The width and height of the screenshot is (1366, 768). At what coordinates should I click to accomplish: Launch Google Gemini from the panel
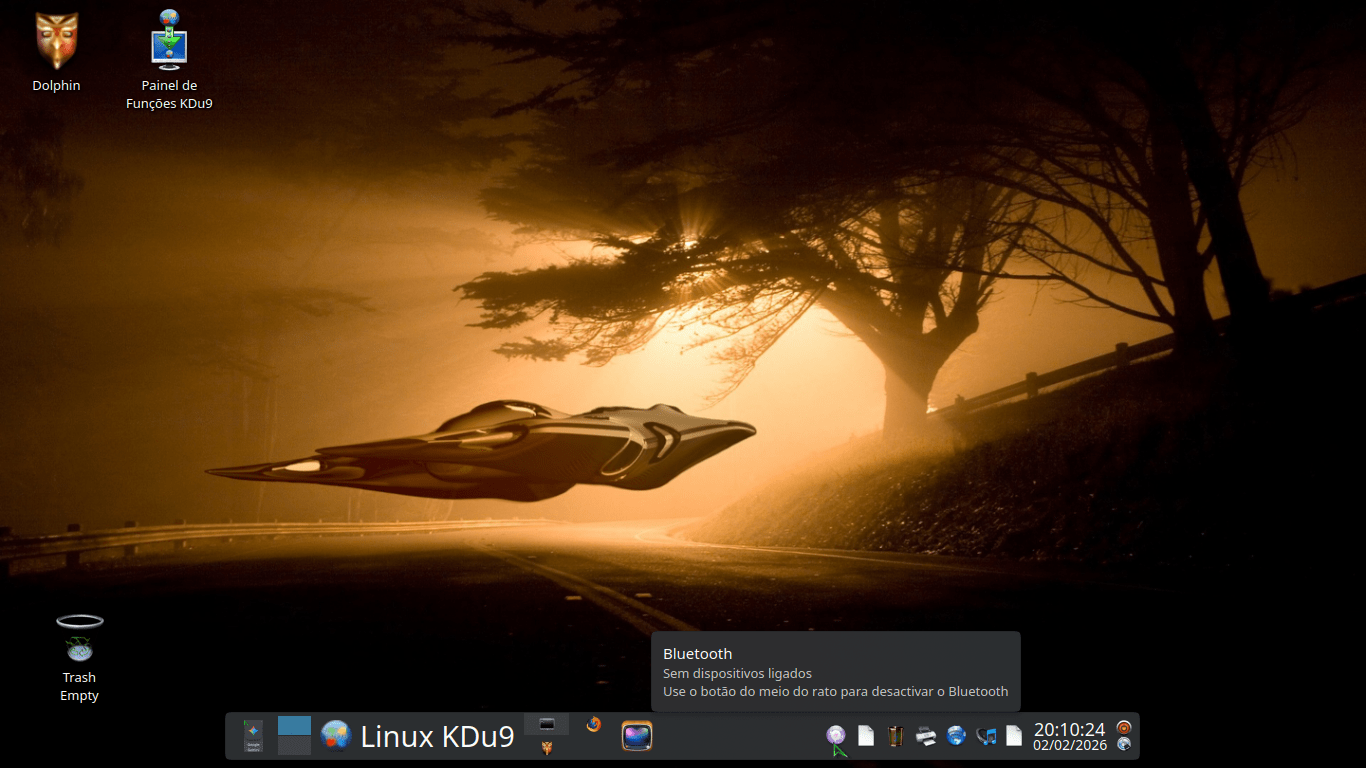pyautogui.click(x=253, y=736)
